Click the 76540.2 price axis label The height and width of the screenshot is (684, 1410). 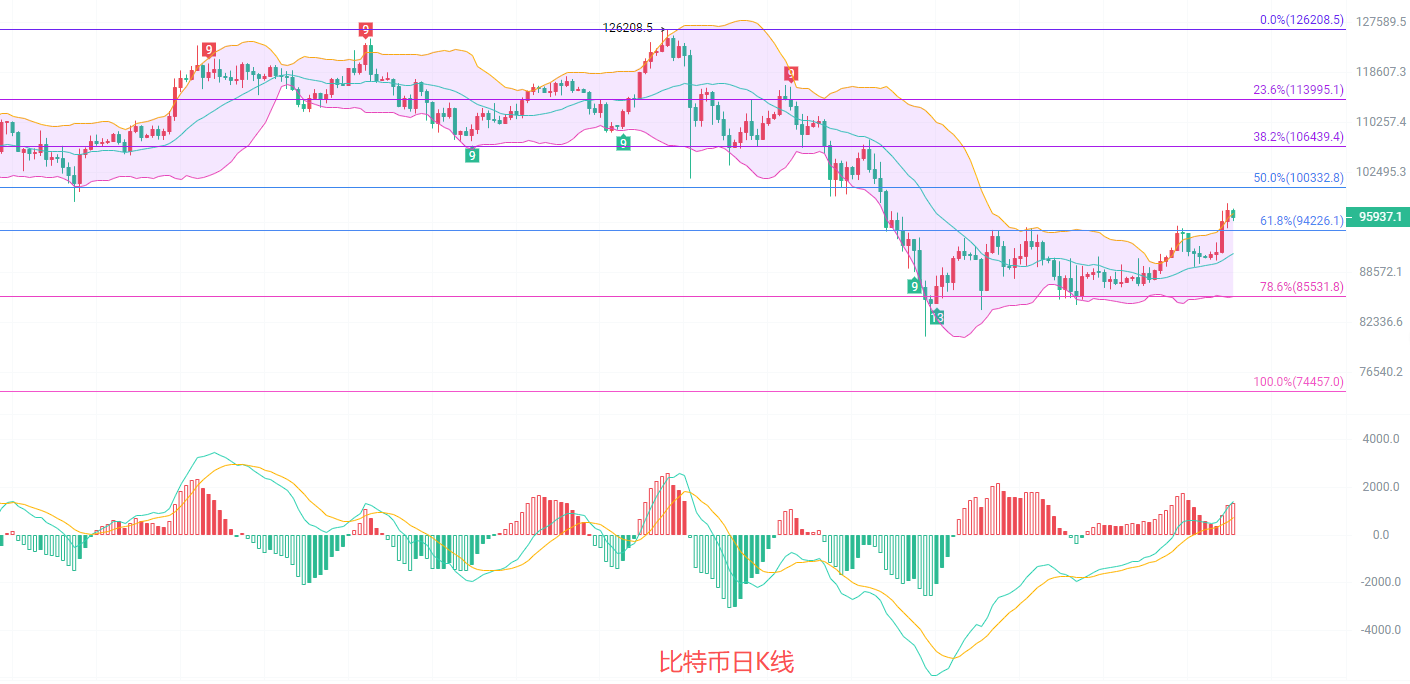(1379, 371)
